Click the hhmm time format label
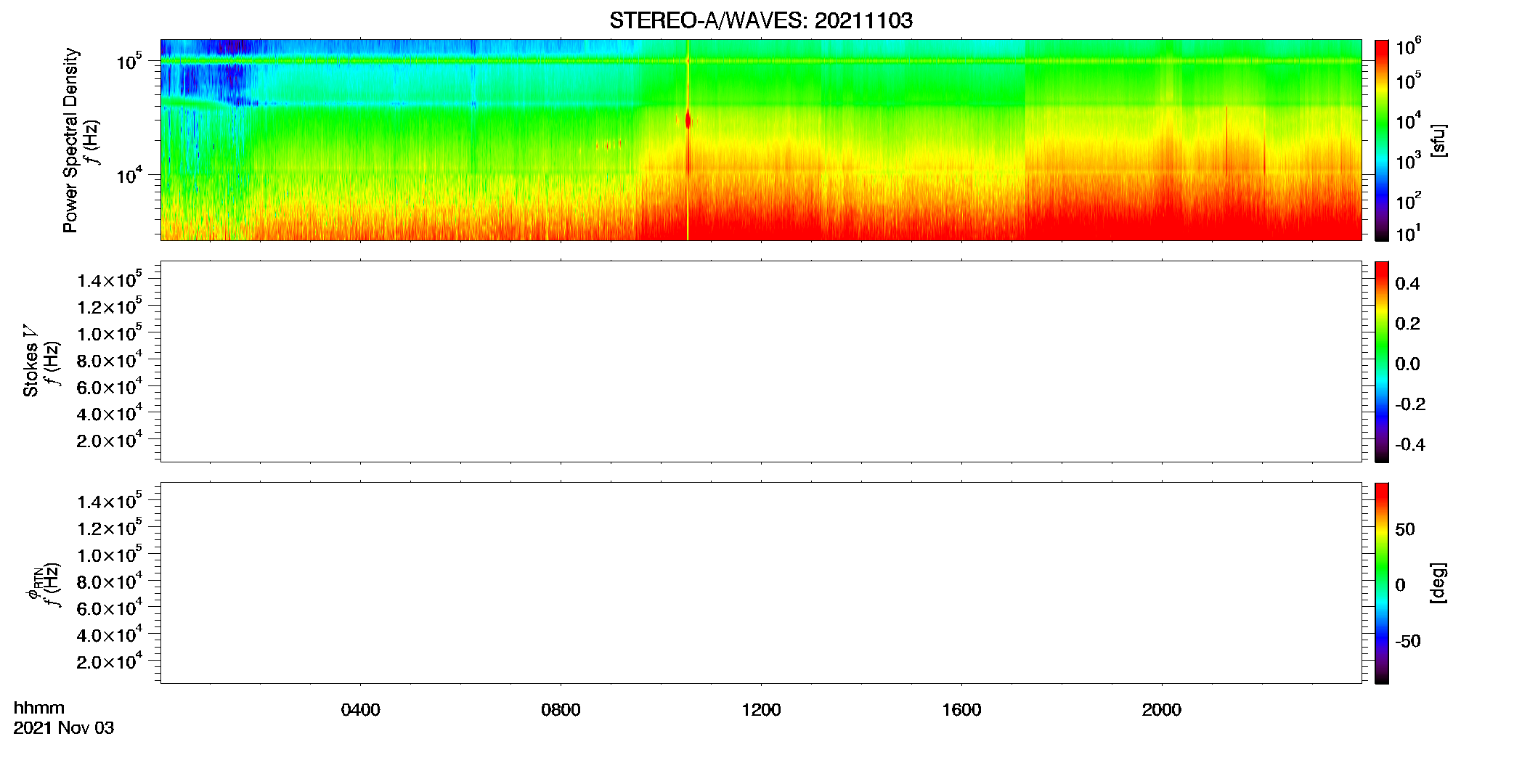The width and height of the screenshot is (1522, 784). click(x=39, y=708)
